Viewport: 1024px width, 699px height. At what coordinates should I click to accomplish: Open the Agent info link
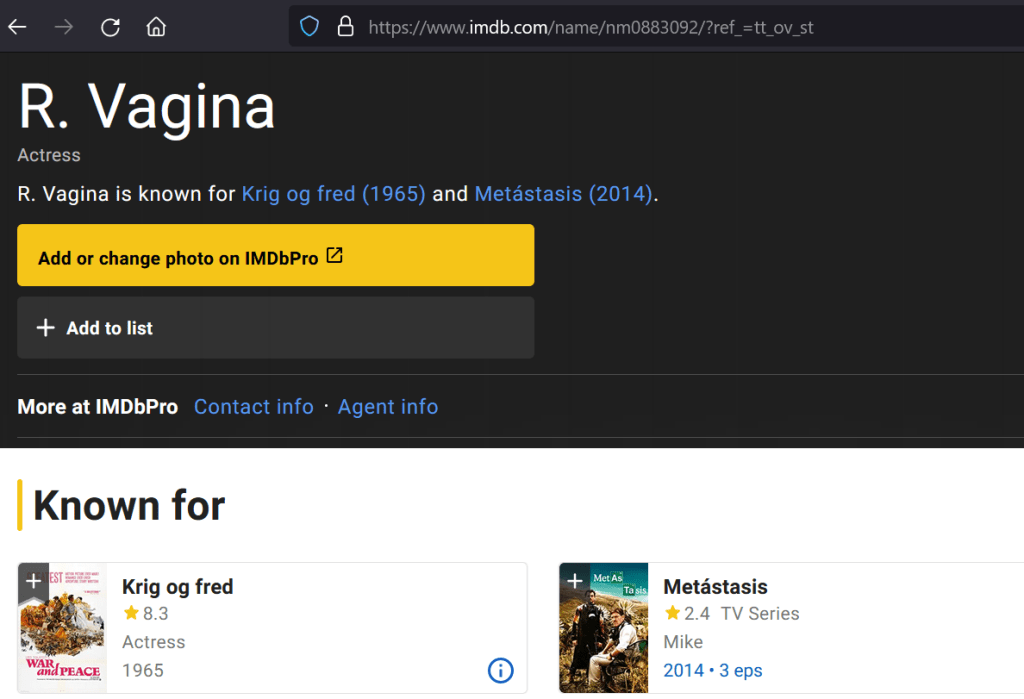point(388,407)
